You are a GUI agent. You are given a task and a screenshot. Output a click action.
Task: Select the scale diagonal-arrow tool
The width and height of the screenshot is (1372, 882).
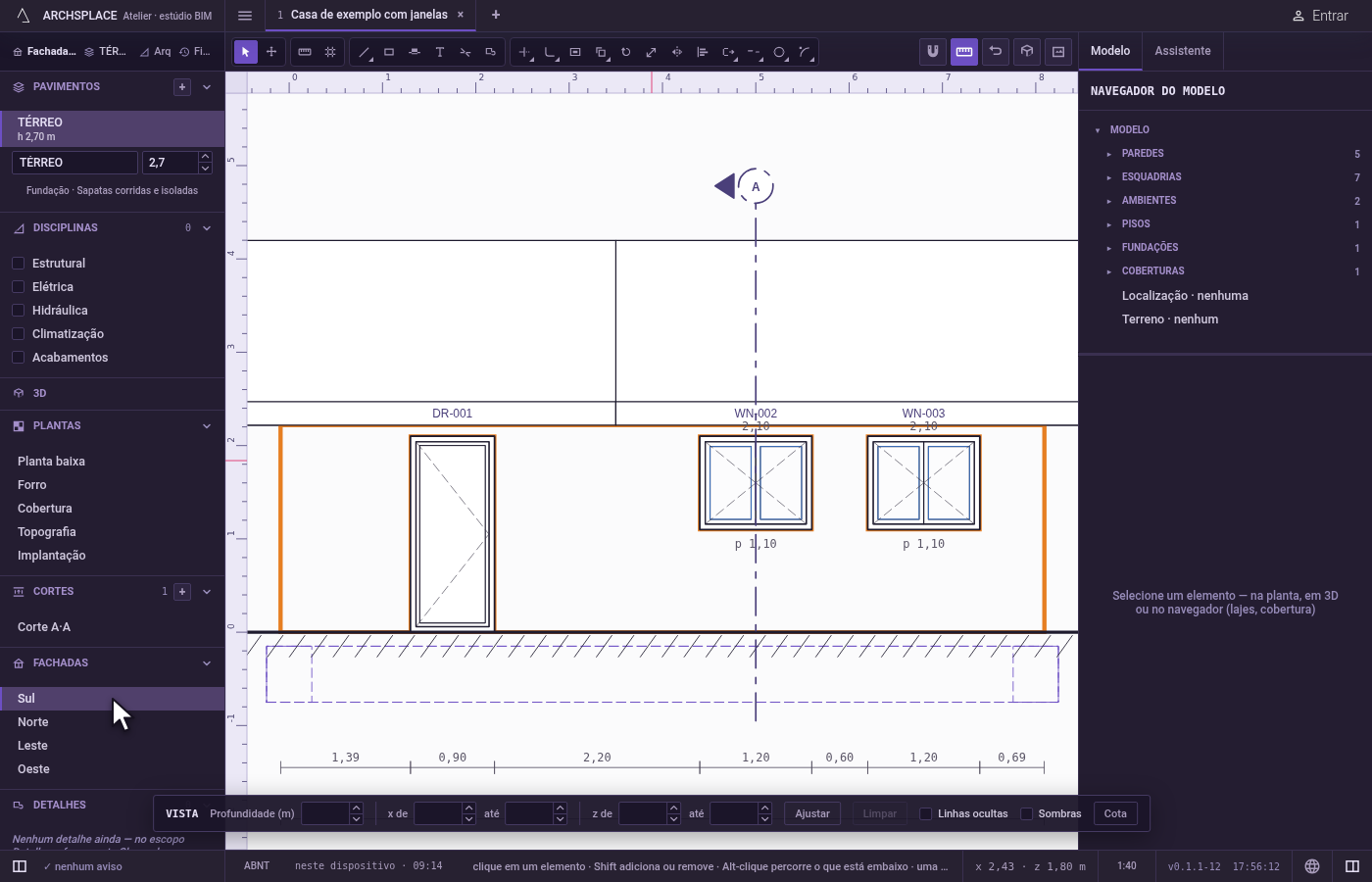pyautogui.click(x=652, y=52)
